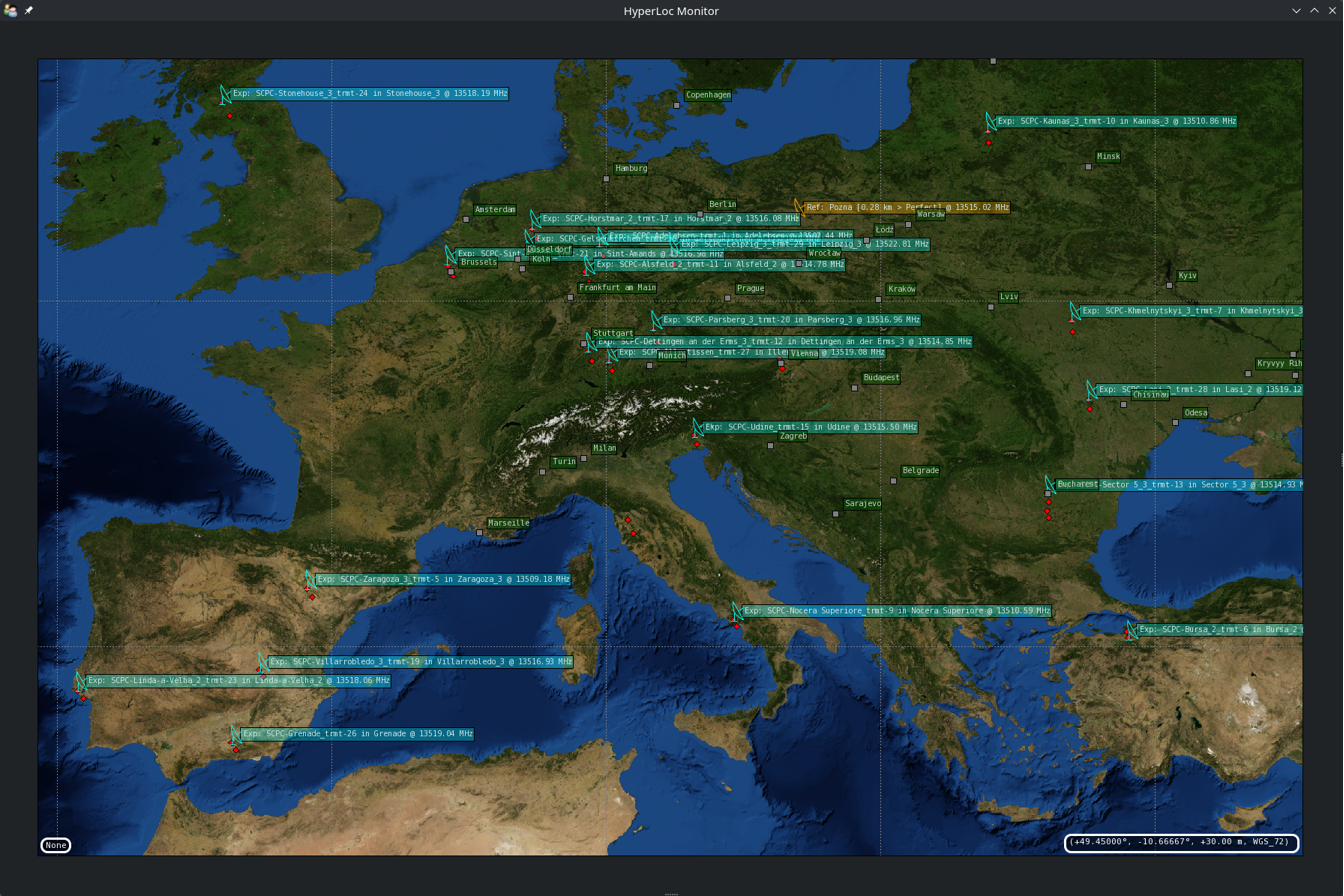Select the Odesa city label
Image resolution: width=1344 pixels, height=896 pixels.
coord(1196,413)
